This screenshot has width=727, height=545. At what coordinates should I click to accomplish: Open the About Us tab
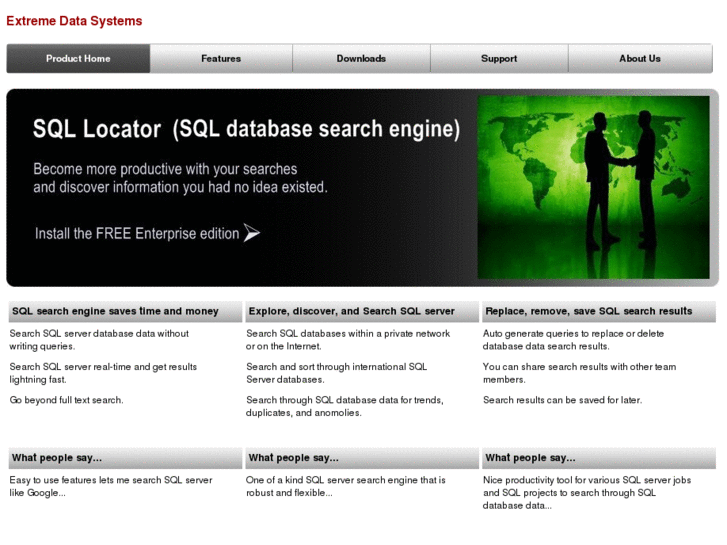coord(640,58)
